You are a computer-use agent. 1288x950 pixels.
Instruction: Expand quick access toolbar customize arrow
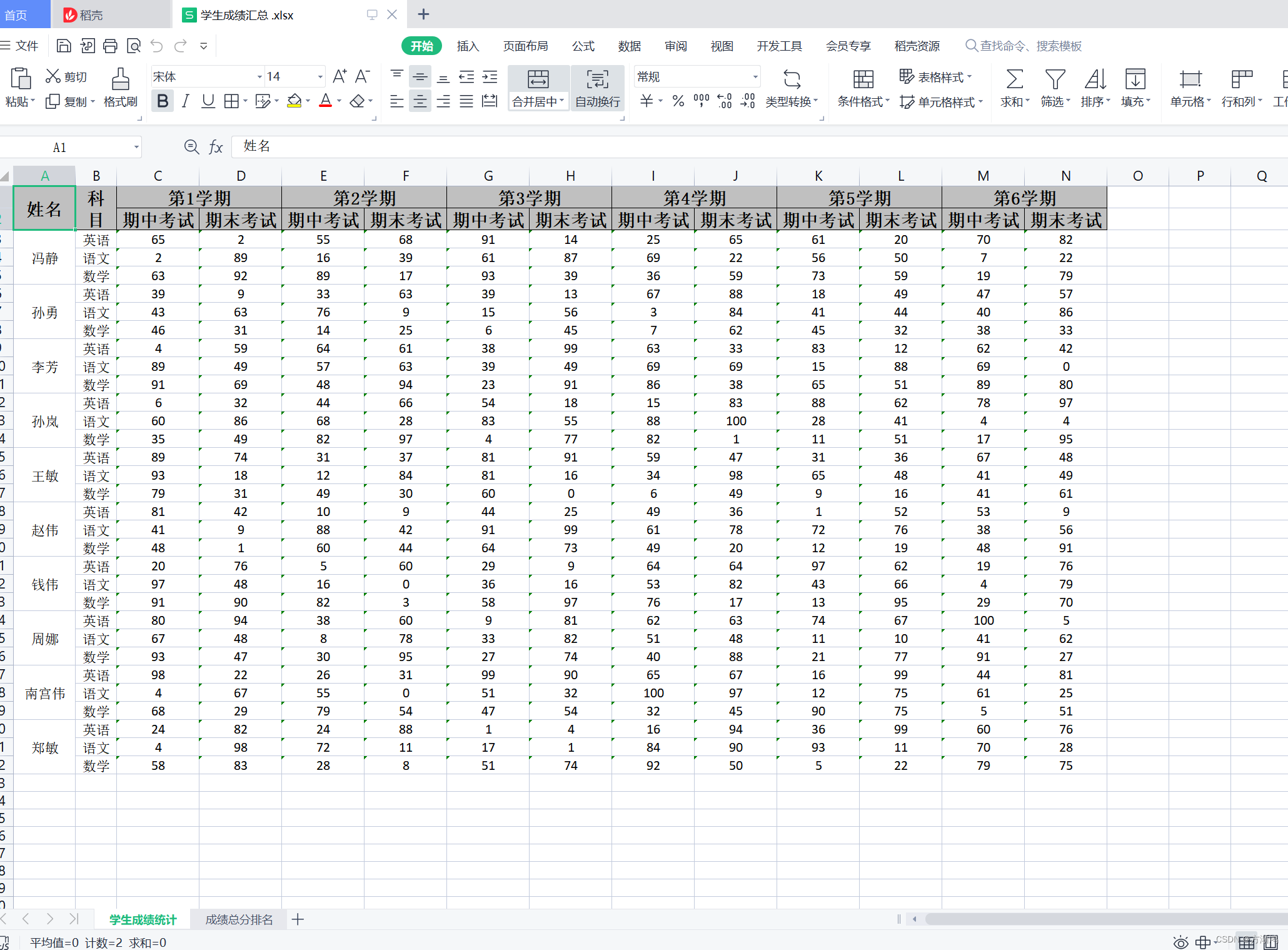(203, 46)
